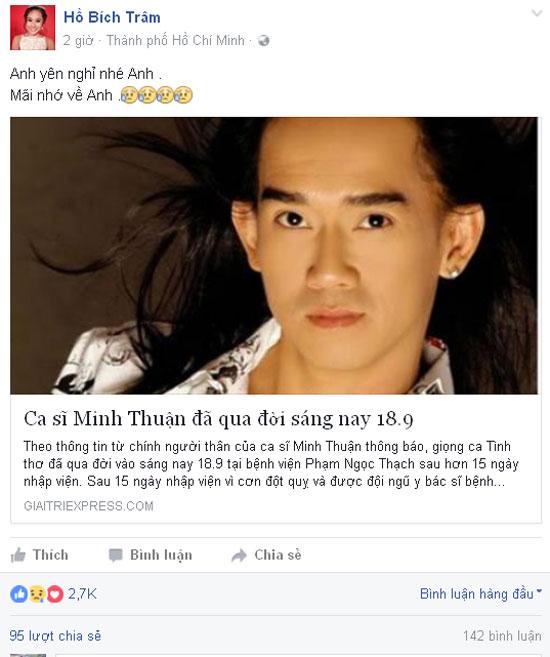
Task: Click the share arrow icon
Action: coord(239,556)
